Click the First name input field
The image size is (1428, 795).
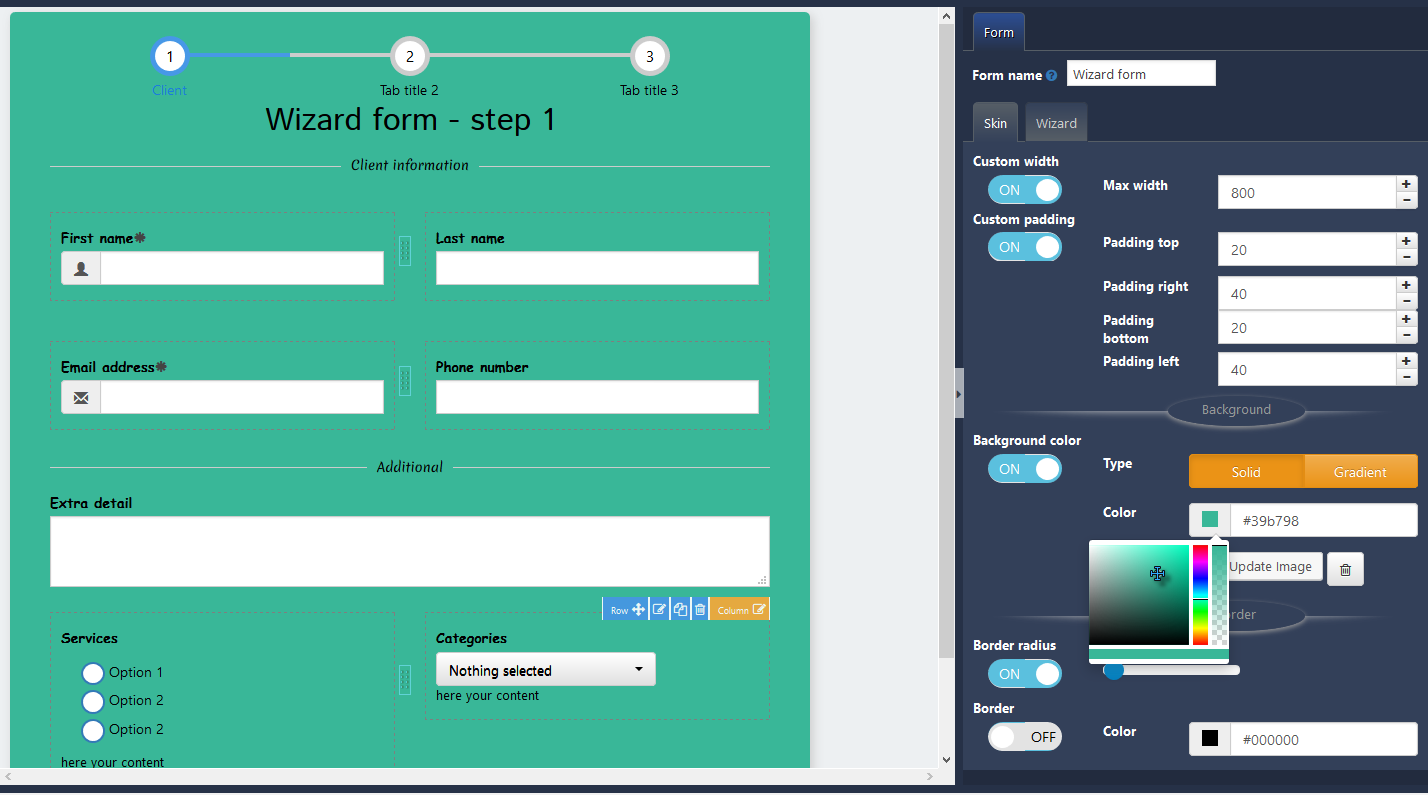point(242,268)
